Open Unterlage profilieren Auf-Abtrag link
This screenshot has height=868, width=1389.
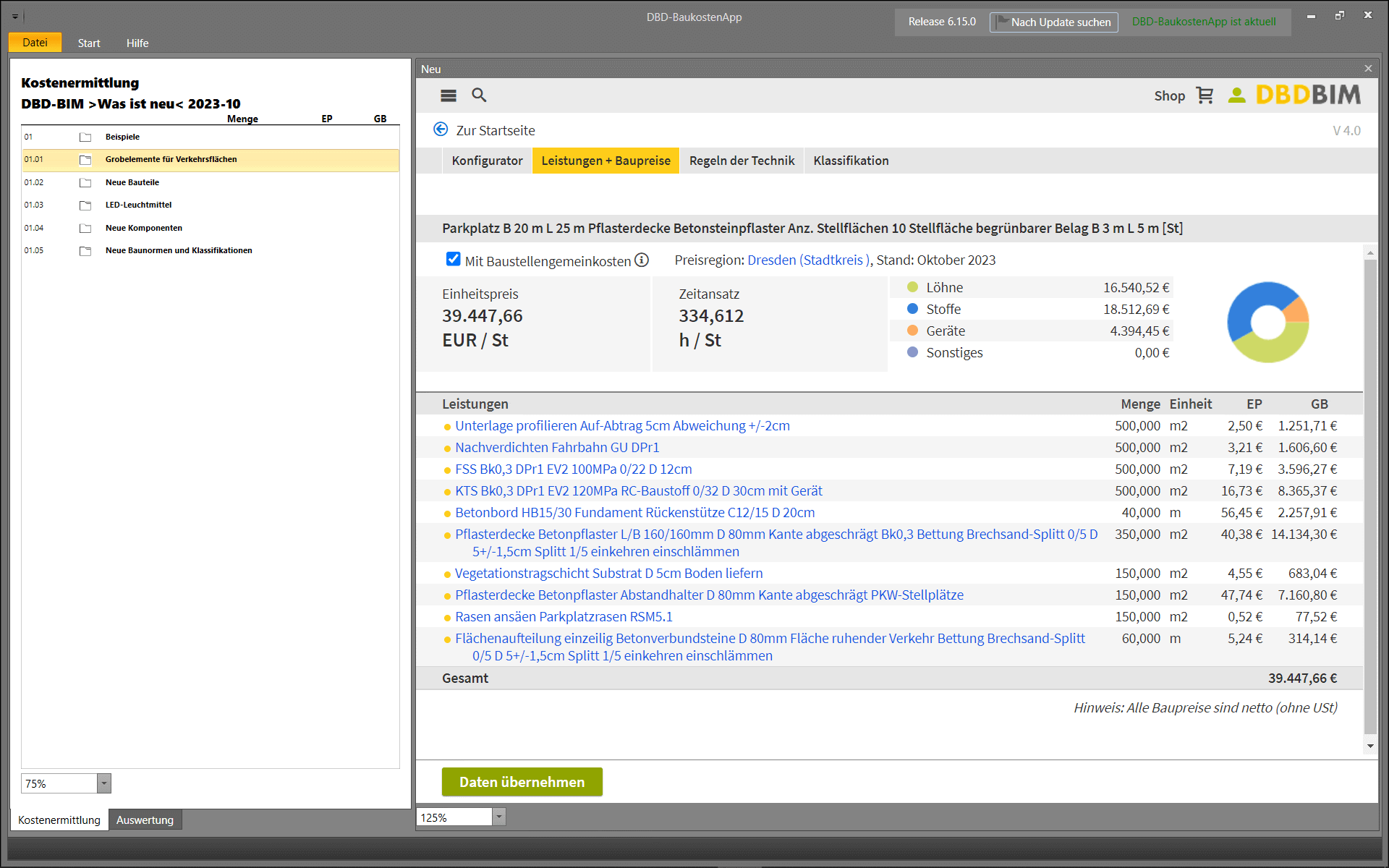pyautogui.click(x=622, y=426)
